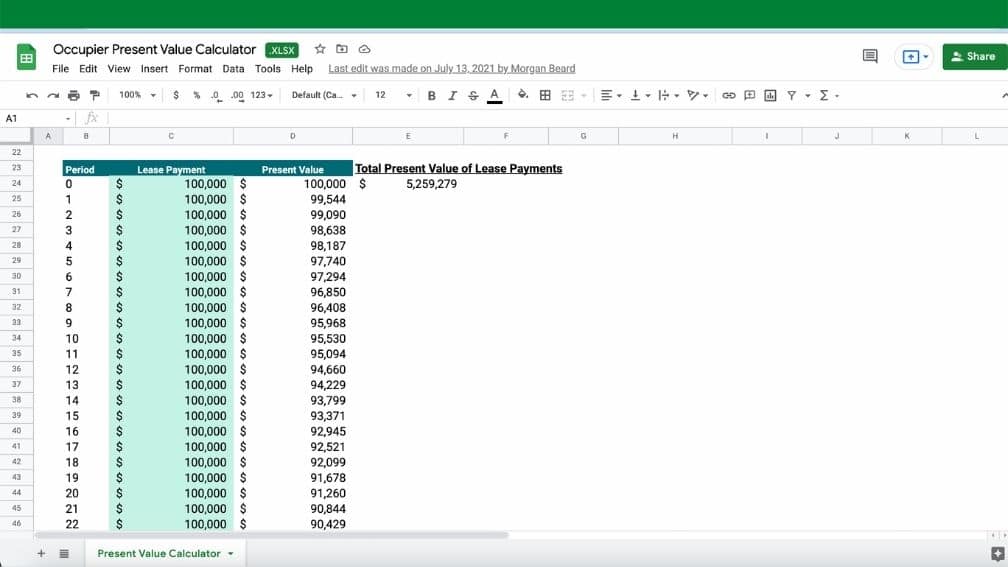Click the Undo icon
This screenshot has width=1008, height=567.
pyautogui.click(x=32, y=96)
